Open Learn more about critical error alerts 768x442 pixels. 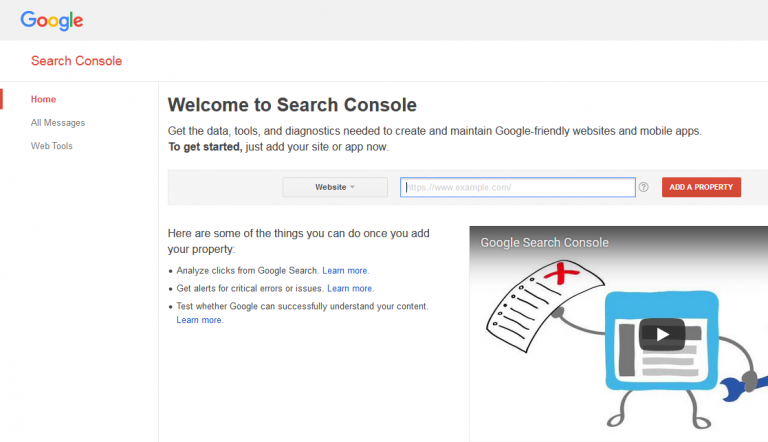(x=350, y=289)
